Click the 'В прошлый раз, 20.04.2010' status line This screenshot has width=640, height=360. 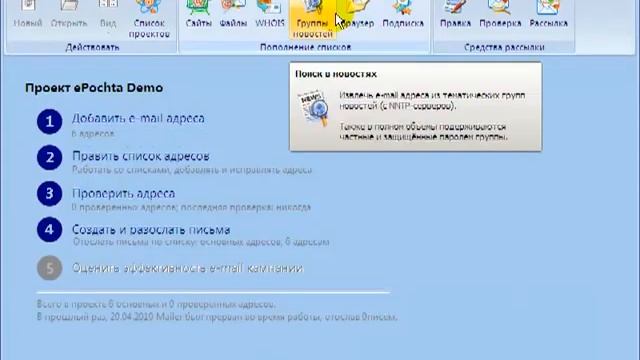pyautogui.click(x=217, y=317)
